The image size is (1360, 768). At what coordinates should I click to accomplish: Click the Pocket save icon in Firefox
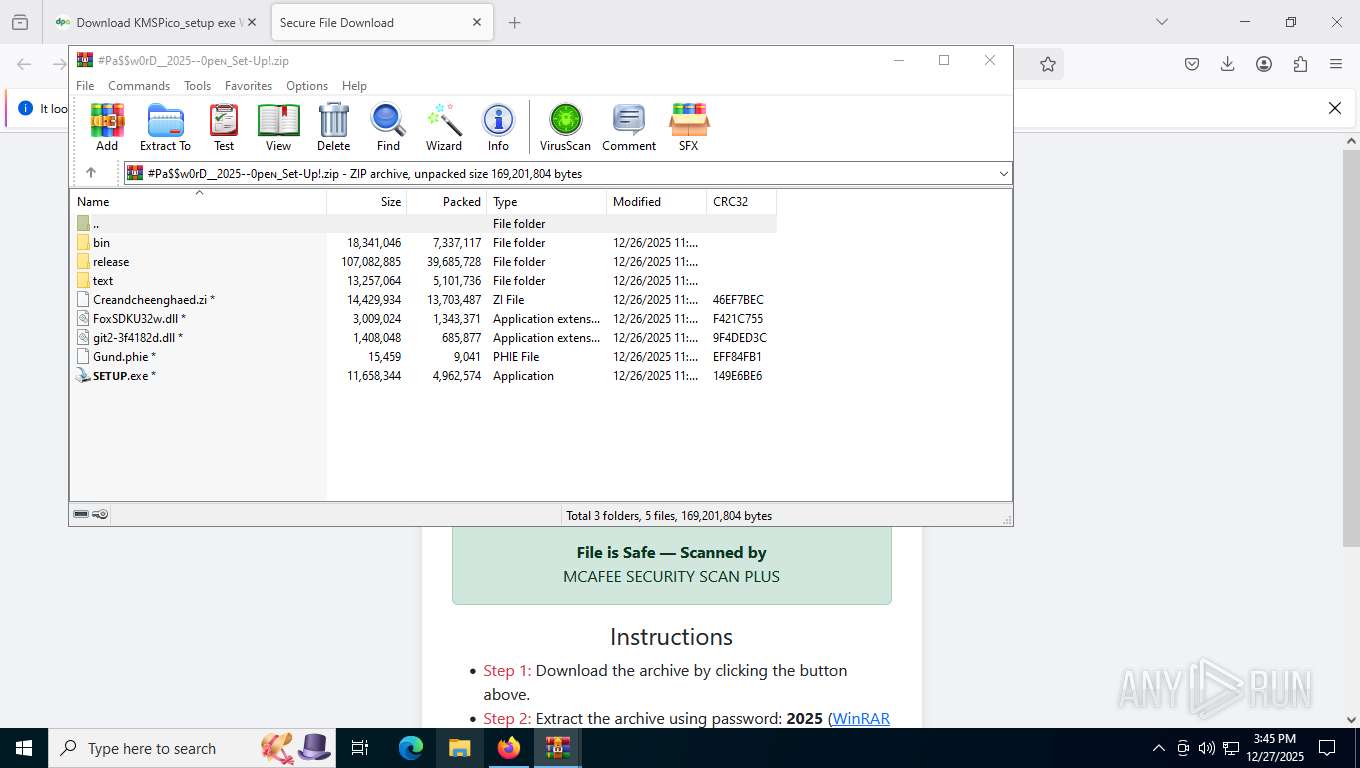tap(1192, 64)
